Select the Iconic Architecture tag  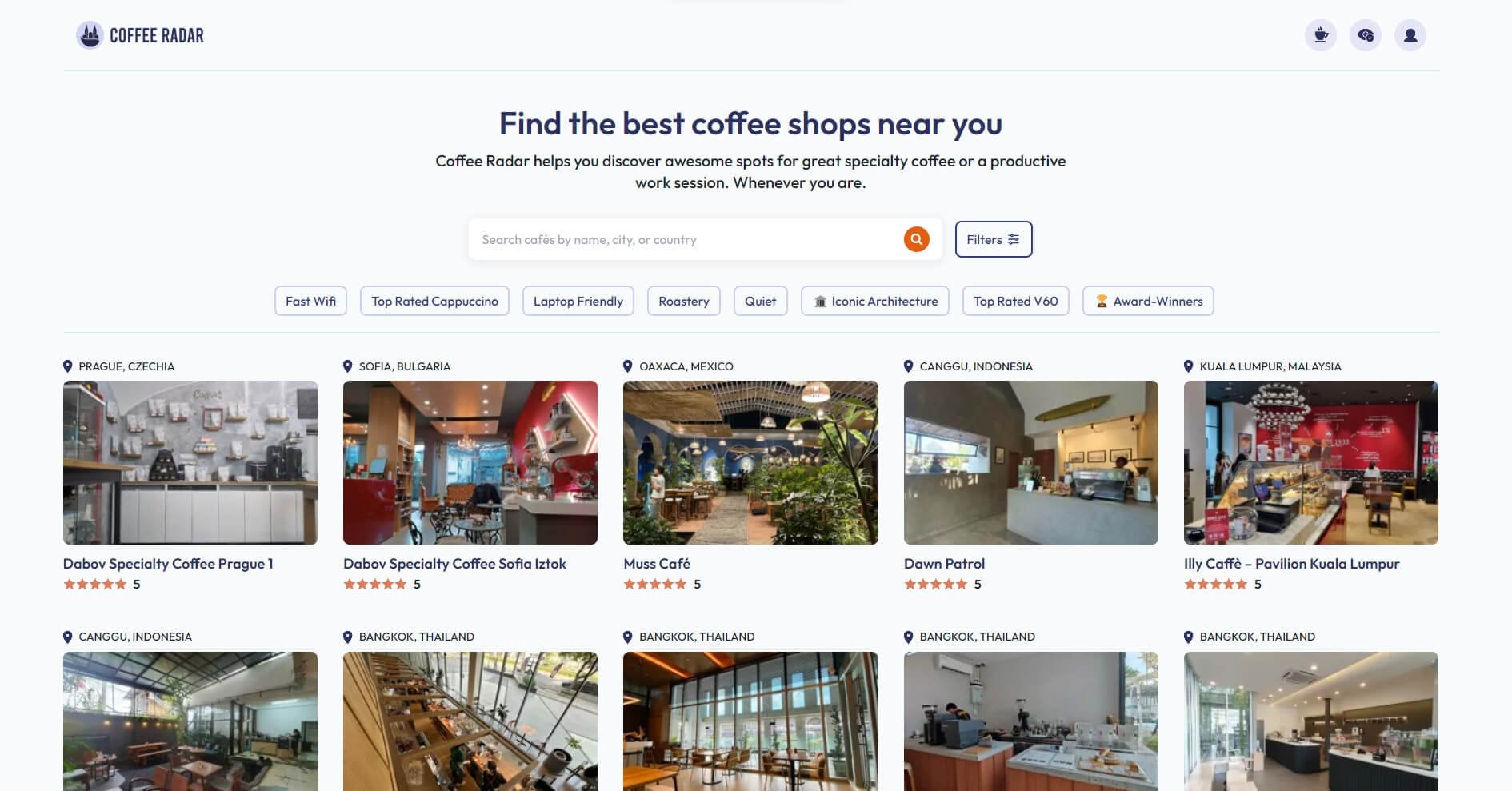pyautogui.click(x=875, y=301)
